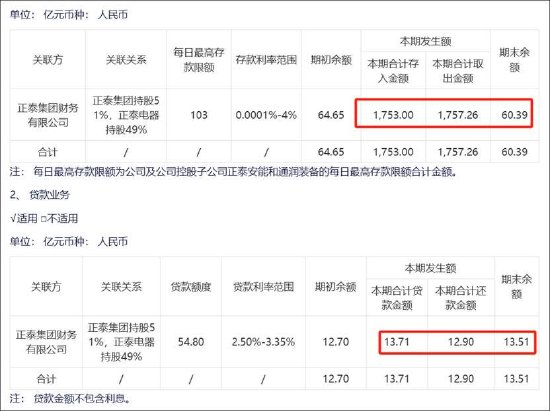The height and width of the screenshot is (411, 550).
Task: Select the 本期合计贷款金额 header cell
Action: tap(397, 298)
